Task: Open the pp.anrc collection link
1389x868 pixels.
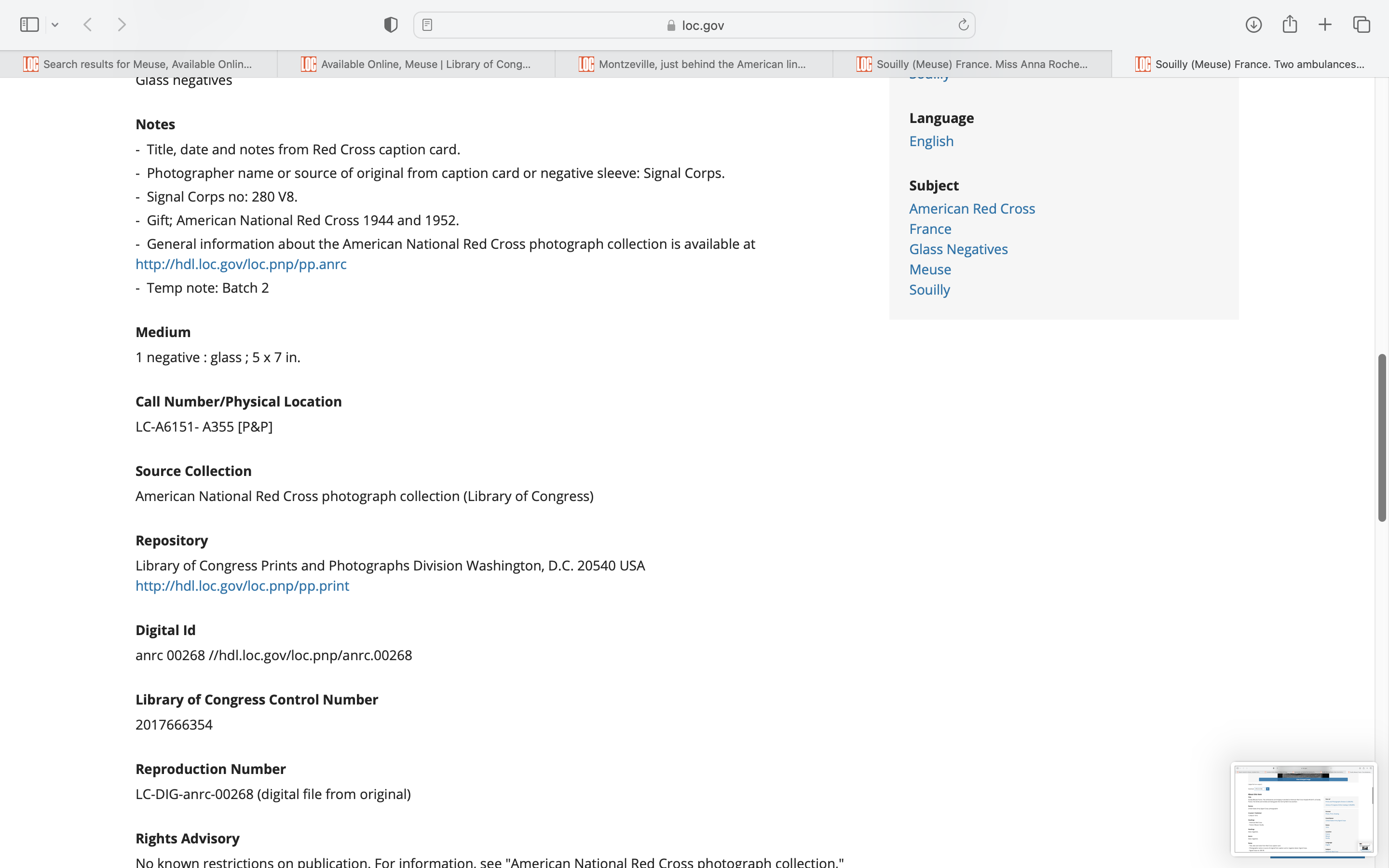Action: pos(241,264)
